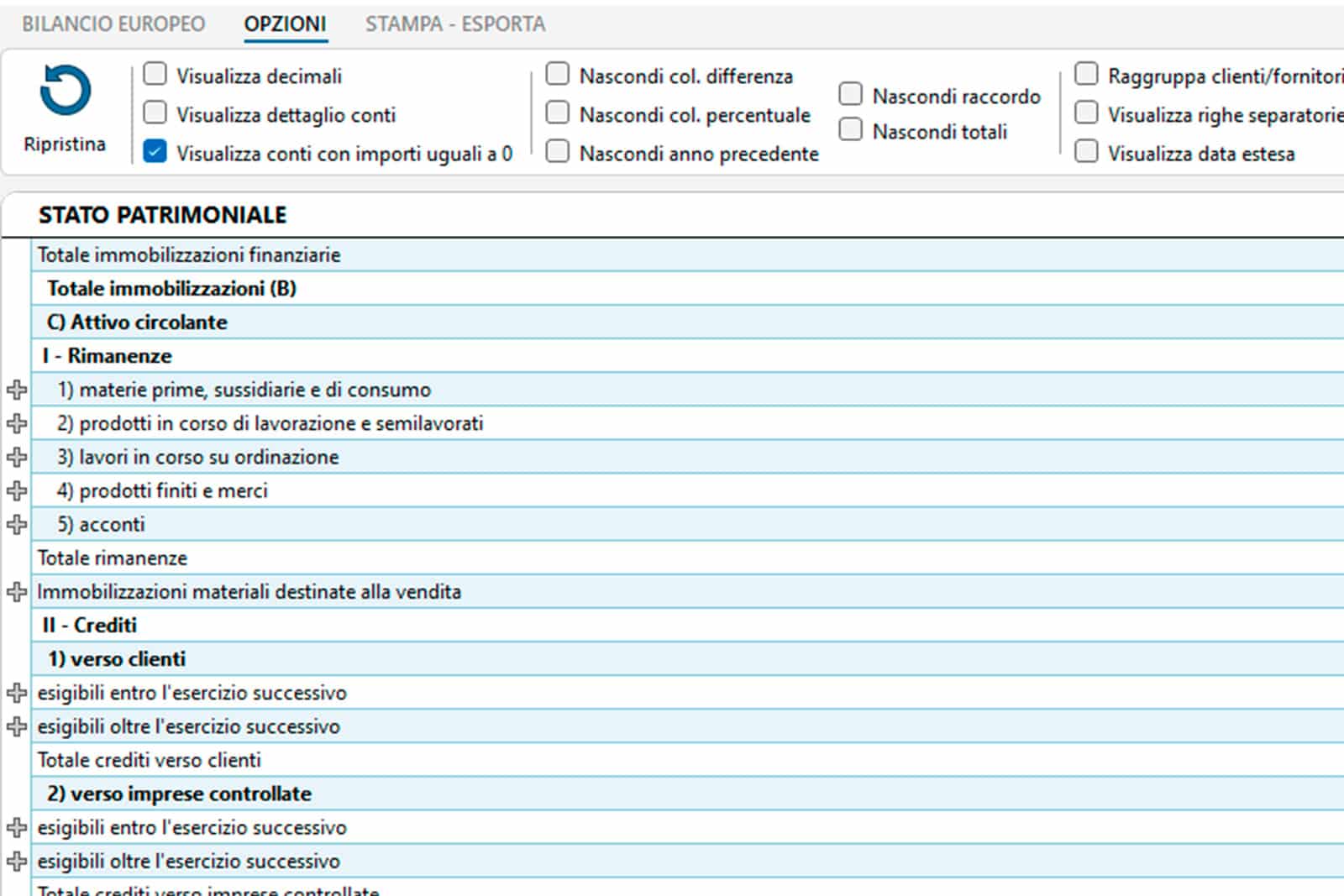This screenshot has width=1344, height=896.
Task: Check Visualizza data estesa
Action: coord(1086,152)
